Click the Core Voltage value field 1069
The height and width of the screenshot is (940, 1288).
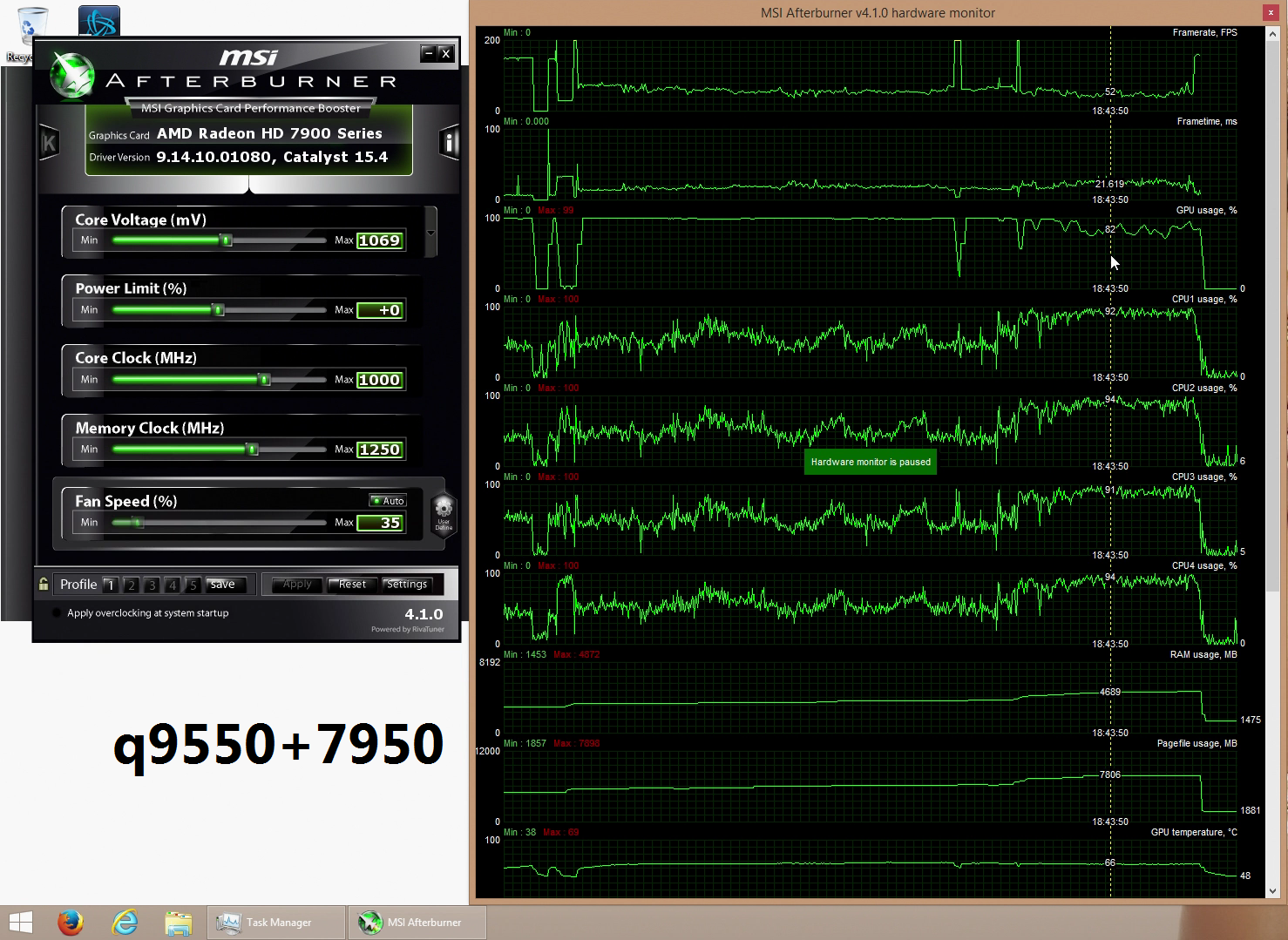pyautogui.click(x=380, y=240)
